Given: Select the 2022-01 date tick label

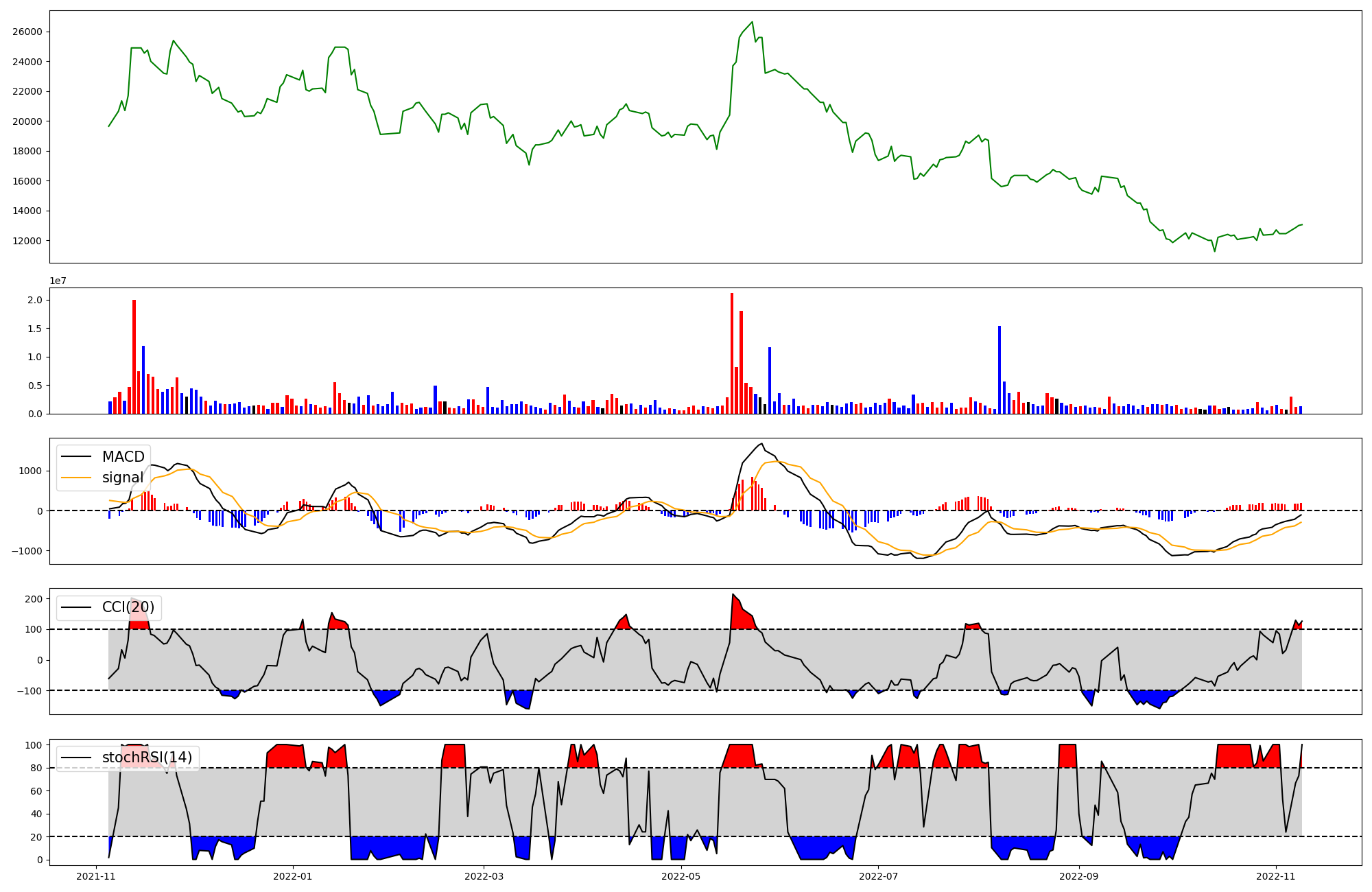Looking at the screenshot, I should (x=293, y=876).
